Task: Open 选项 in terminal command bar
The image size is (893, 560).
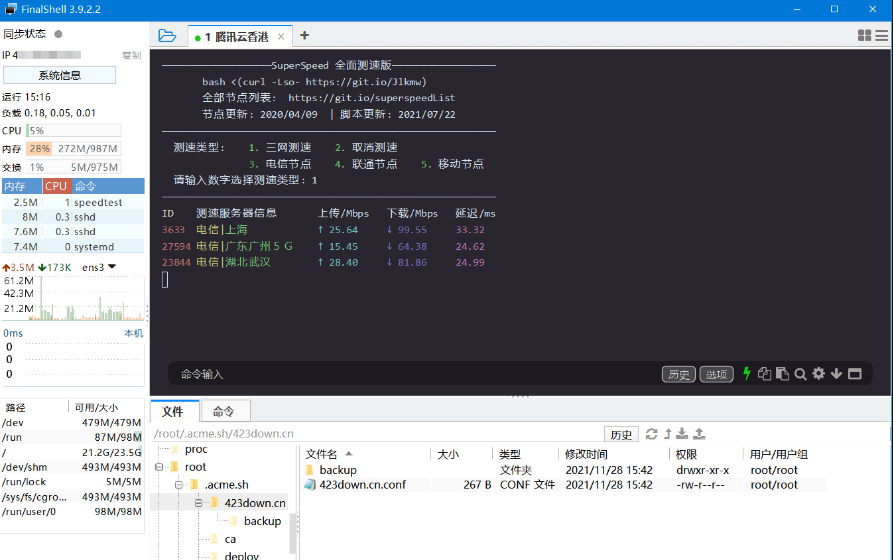Action: [x=716, y=374]
